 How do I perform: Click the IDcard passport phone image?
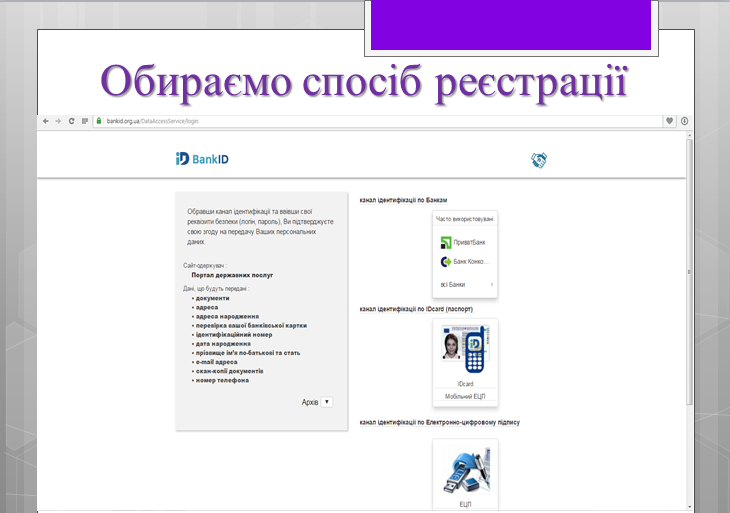pyautogui.click(x=465, y=349)
